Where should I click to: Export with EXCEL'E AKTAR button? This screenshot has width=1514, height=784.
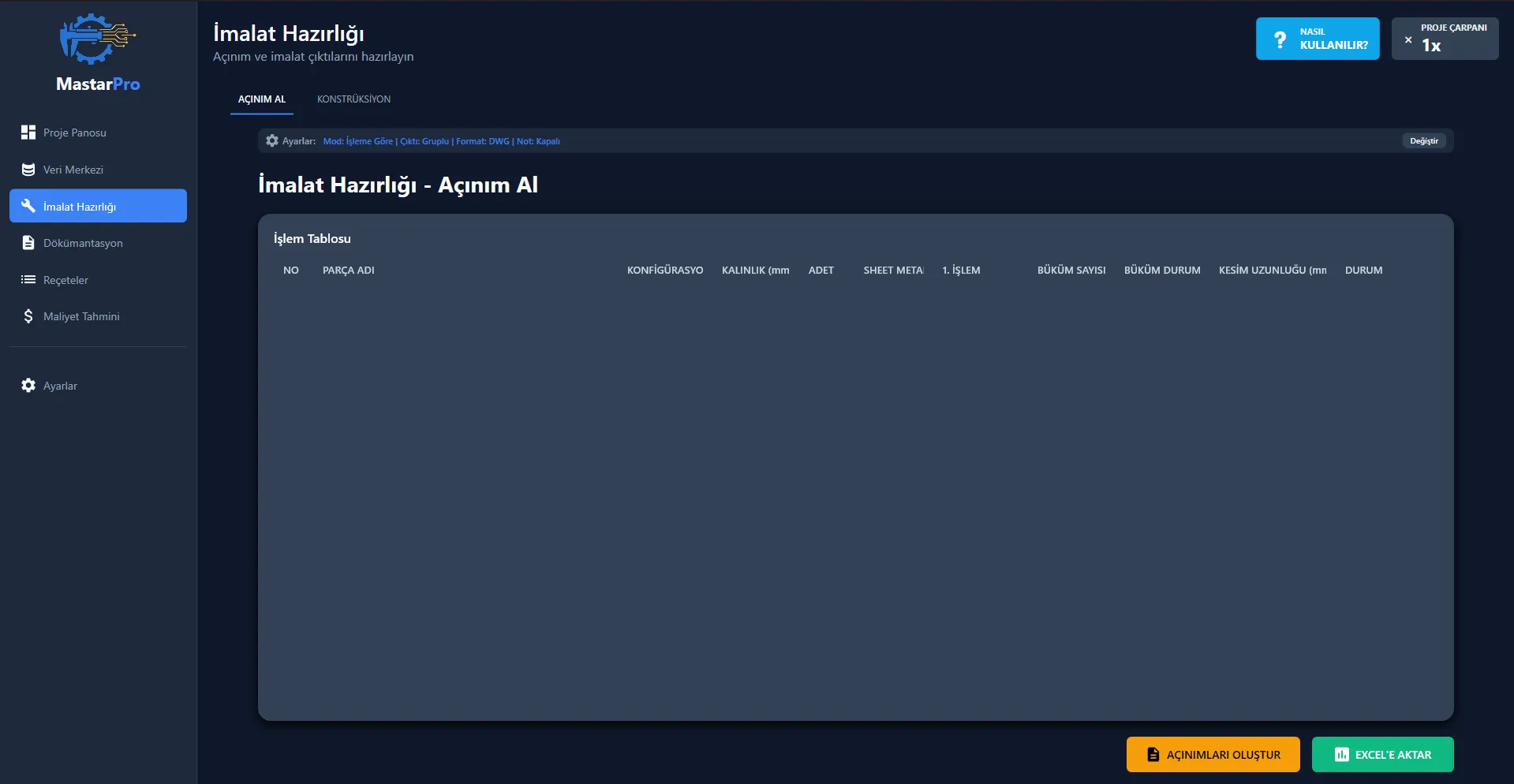[1382, 755]
